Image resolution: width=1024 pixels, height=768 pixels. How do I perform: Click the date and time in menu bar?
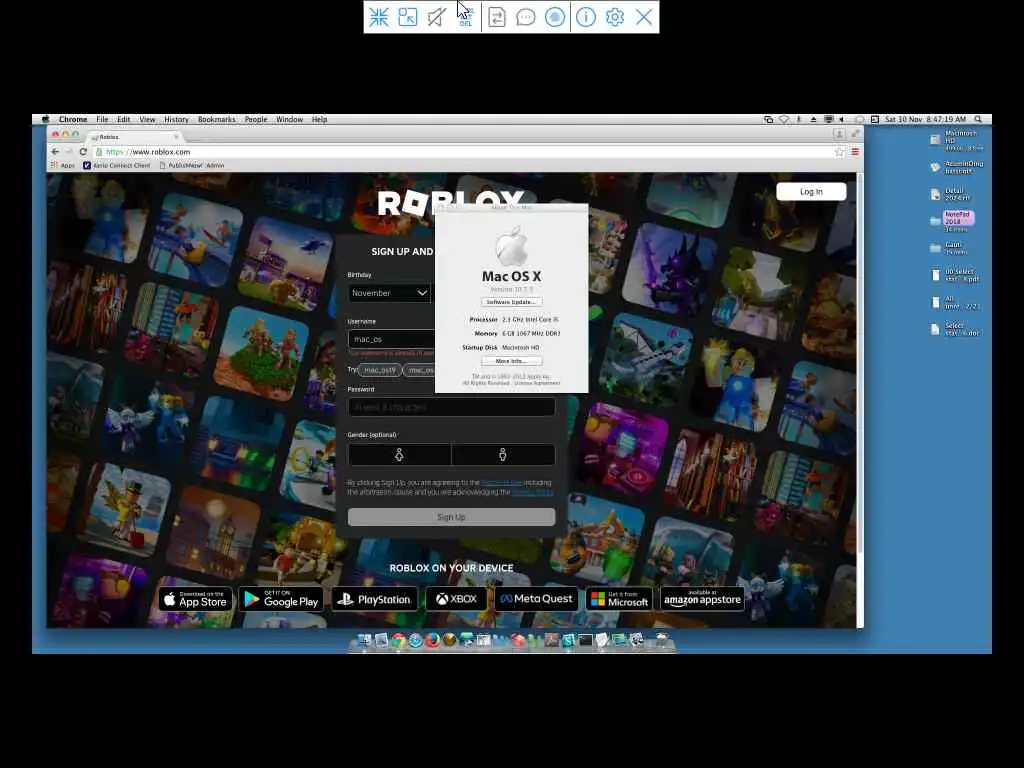click(925, 120)
